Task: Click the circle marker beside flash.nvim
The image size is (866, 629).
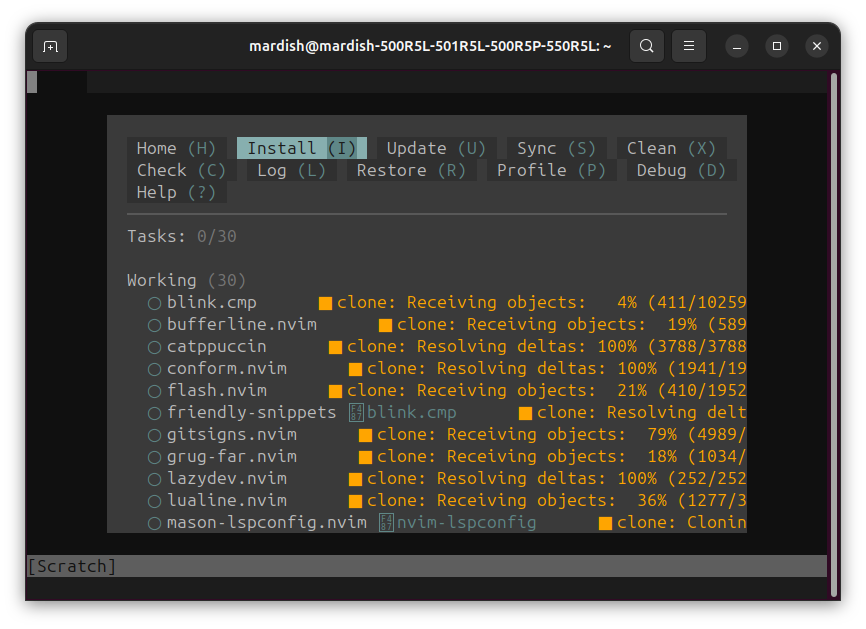Action: pos(154,392)
